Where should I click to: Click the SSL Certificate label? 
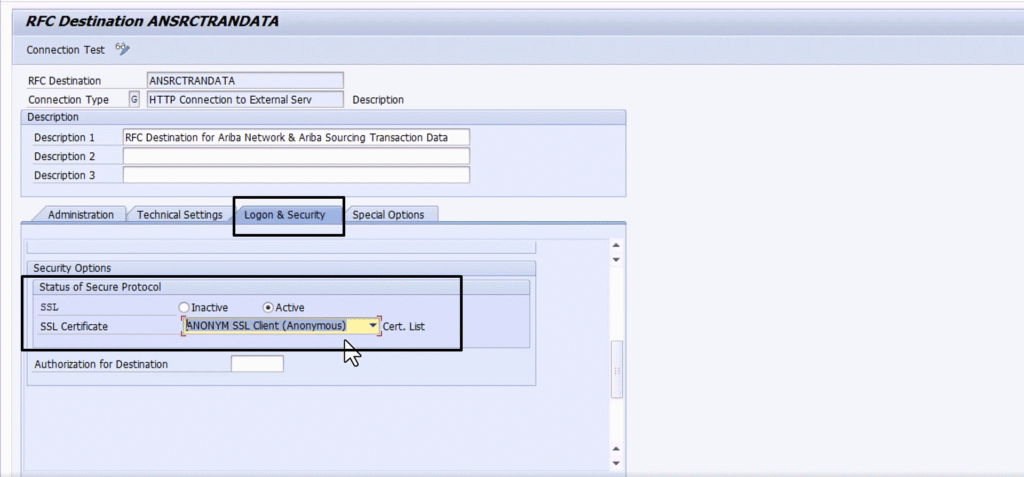tap(74, 326)
